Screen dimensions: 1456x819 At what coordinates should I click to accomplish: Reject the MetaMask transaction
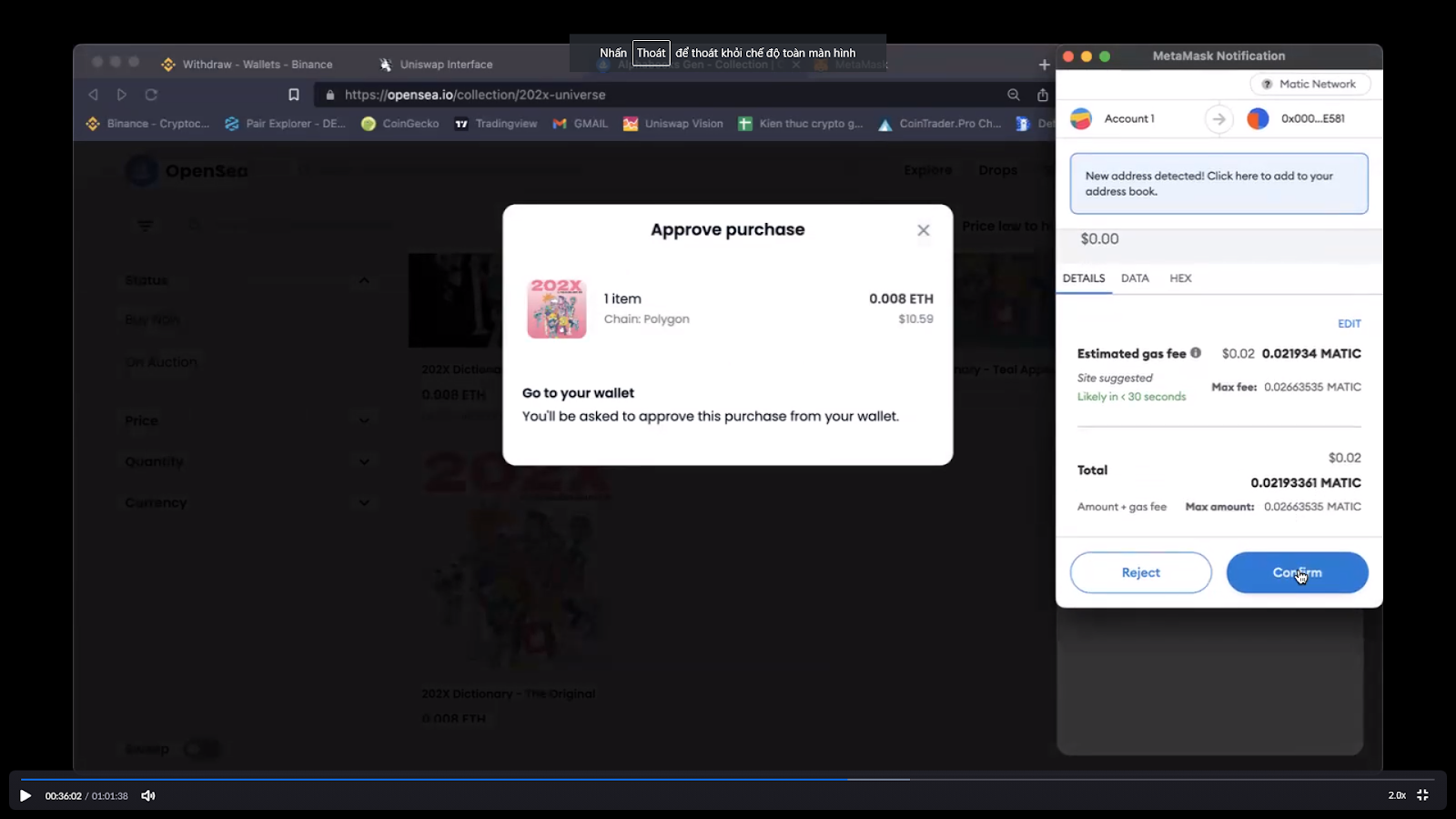pos(1140,572)
